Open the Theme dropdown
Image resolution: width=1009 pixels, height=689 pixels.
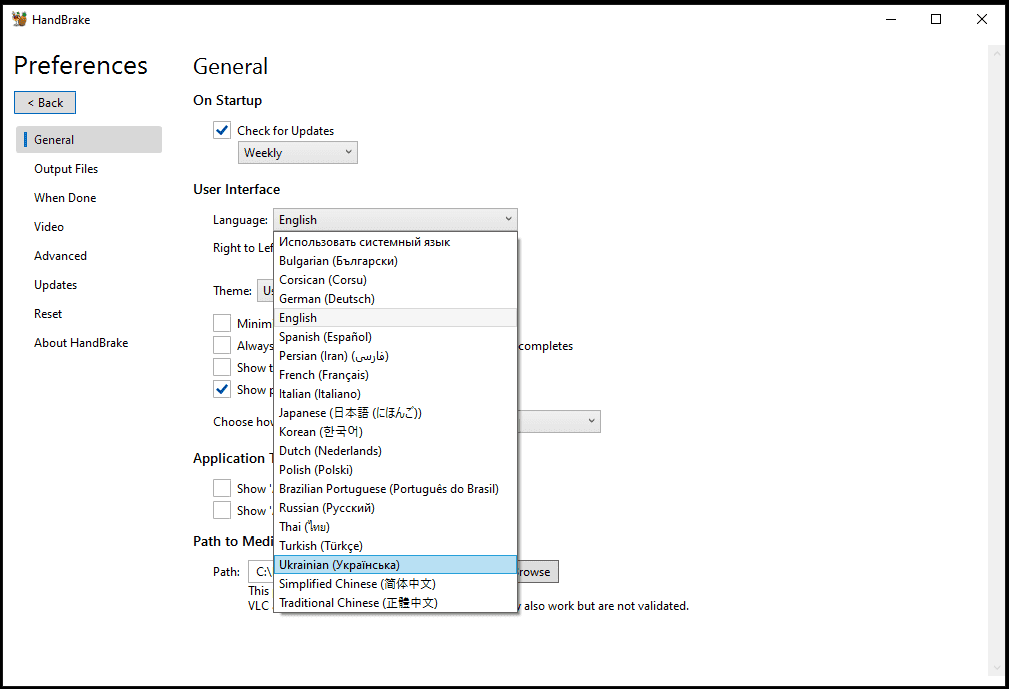point(265,290)
